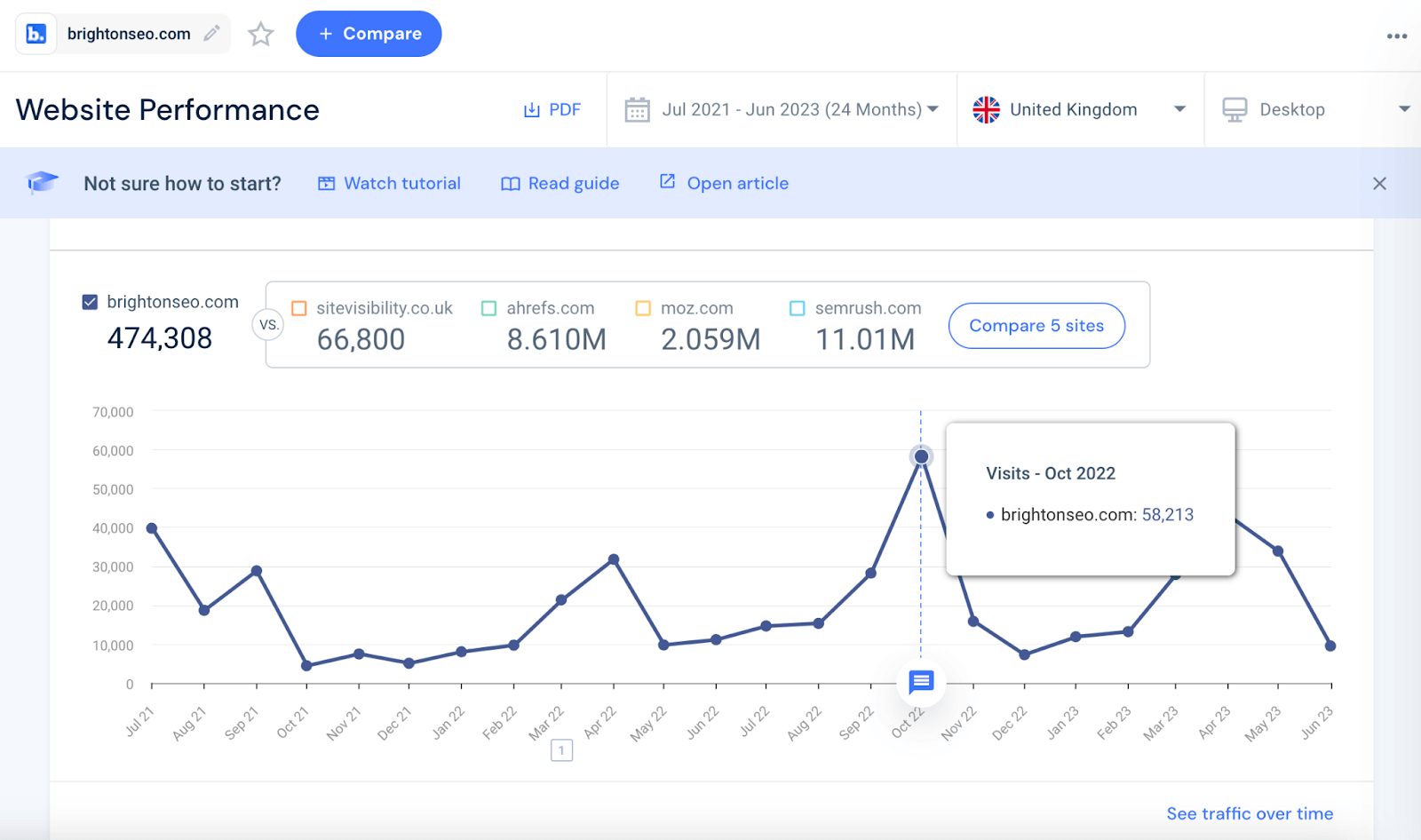Image resolution: width=1421 pixels, height=840 pixels.
Task: Click the 58,213 tooltip value
Action: point(1168,515)
